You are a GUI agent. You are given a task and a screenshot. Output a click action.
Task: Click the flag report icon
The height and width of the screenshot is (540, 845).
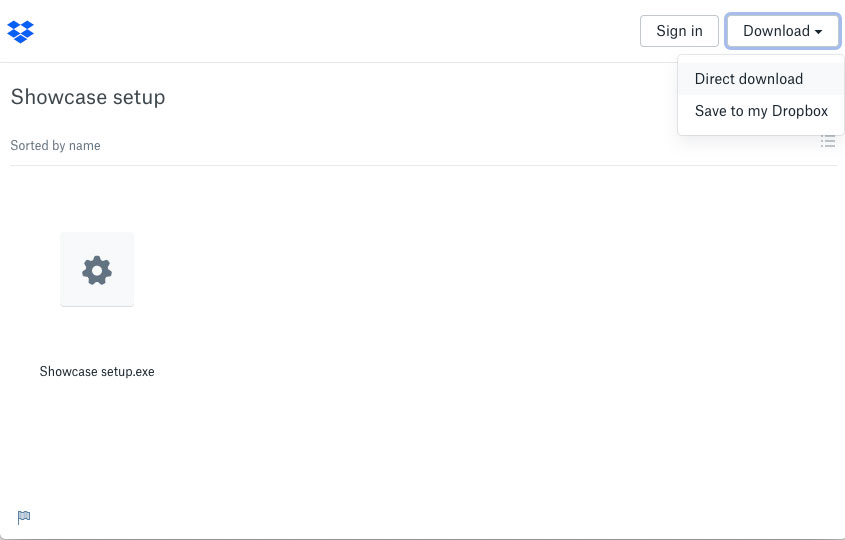(24, 517)
